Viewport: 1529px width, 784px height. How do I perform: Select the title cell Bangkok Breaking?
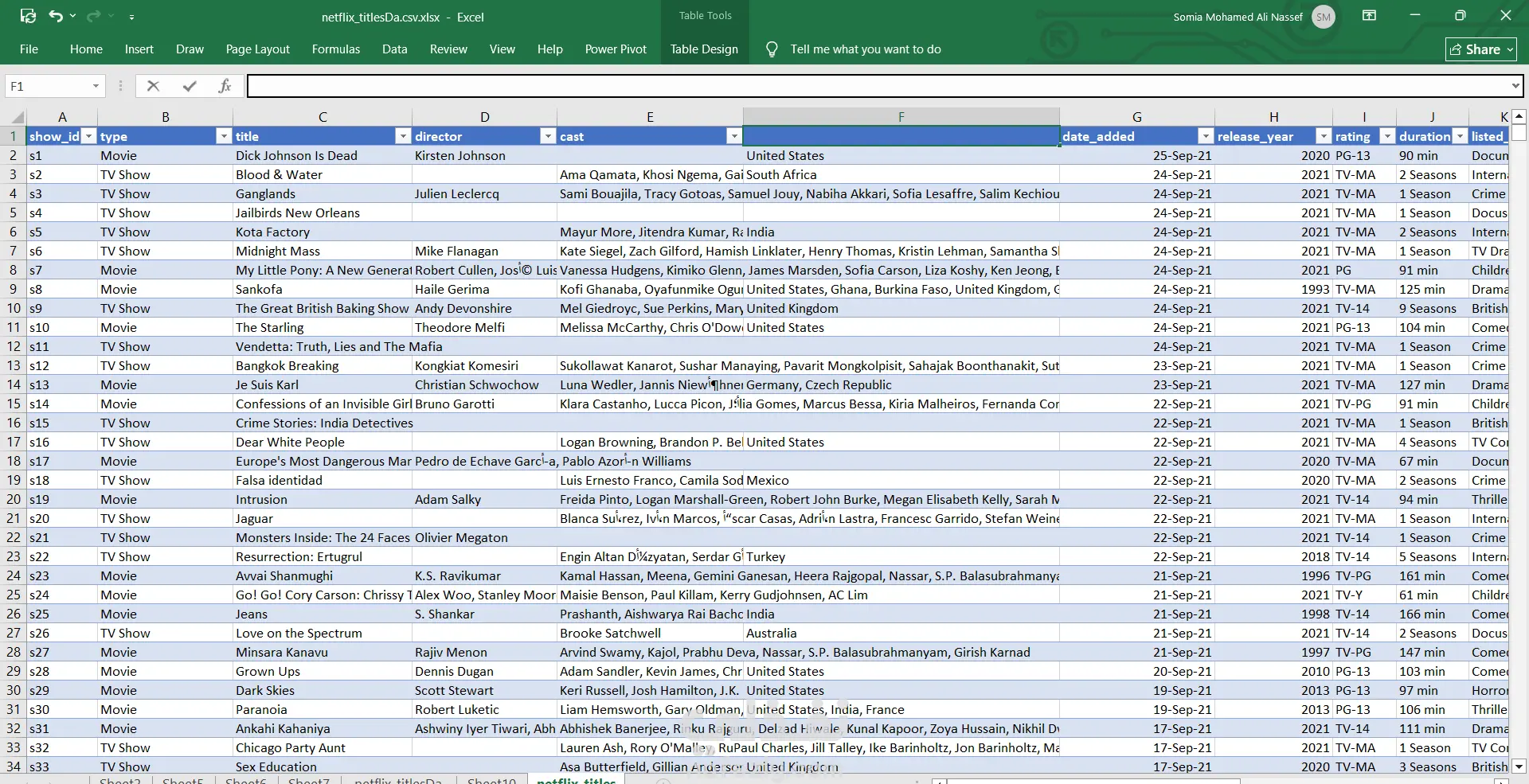[323, 366]
